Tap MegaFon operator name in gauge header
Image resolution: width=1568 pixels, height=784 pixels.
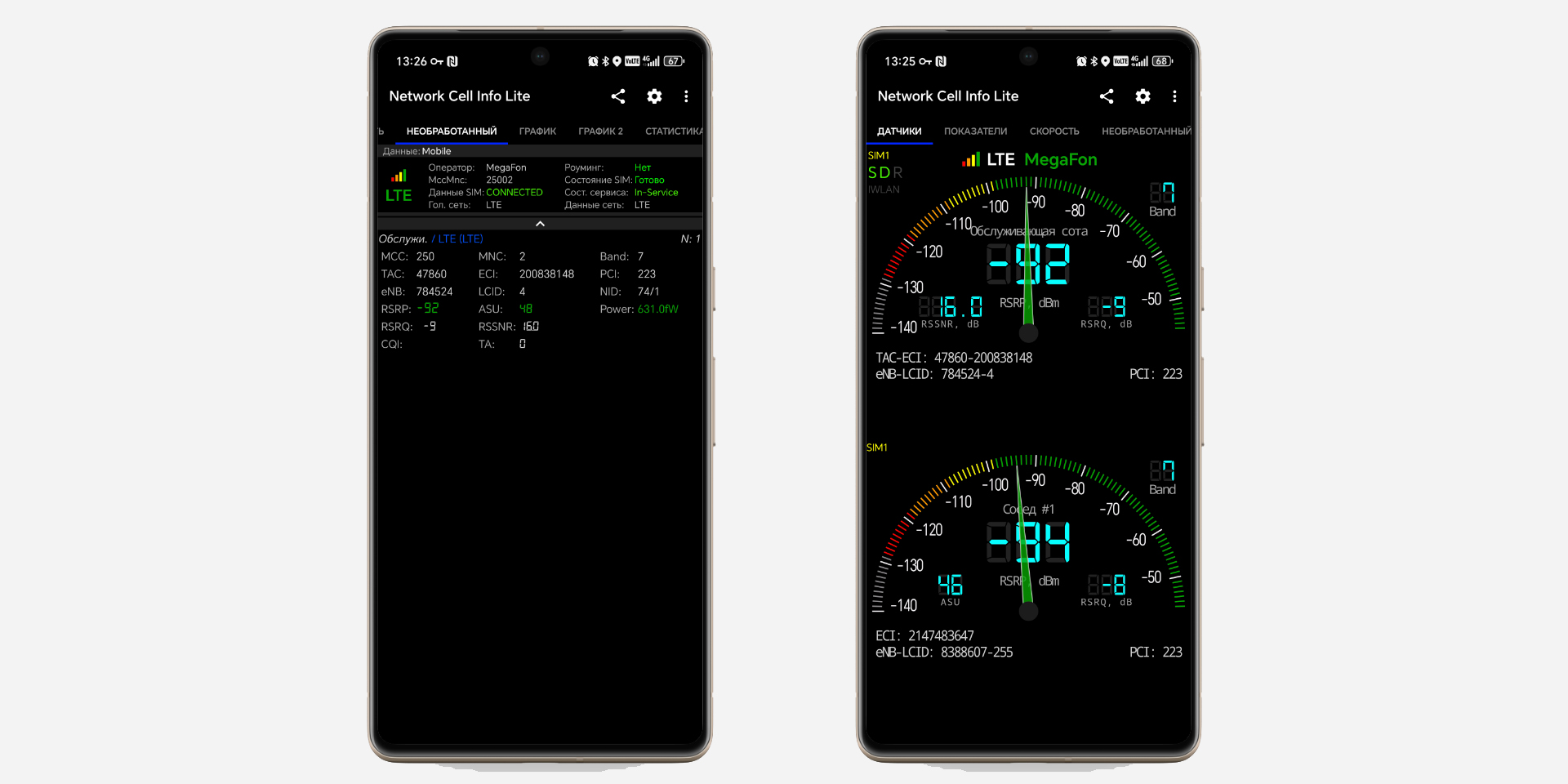1060,160
